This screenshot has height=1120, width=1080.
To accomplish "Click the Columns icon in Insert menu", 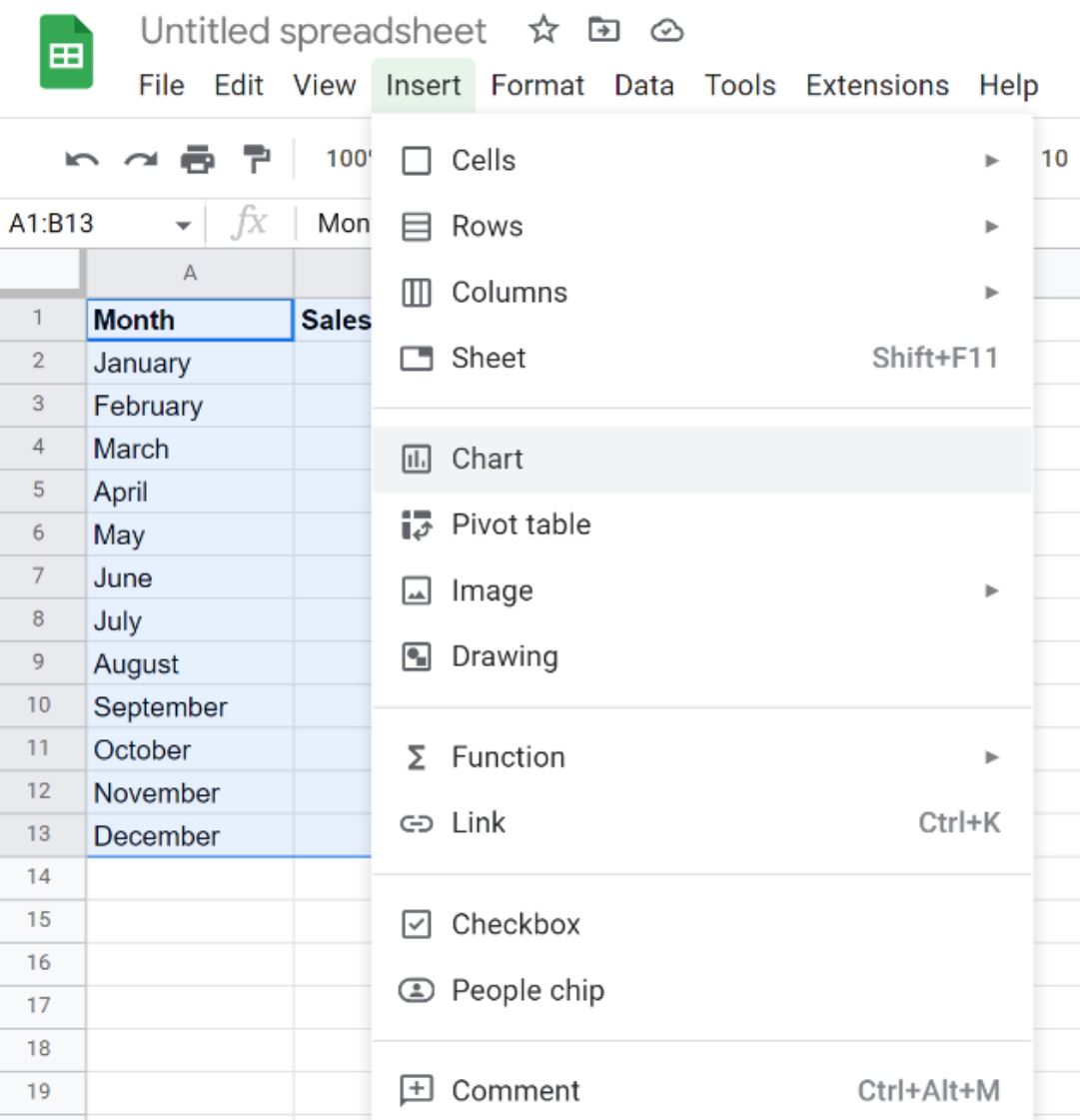I will click(417, 293).
